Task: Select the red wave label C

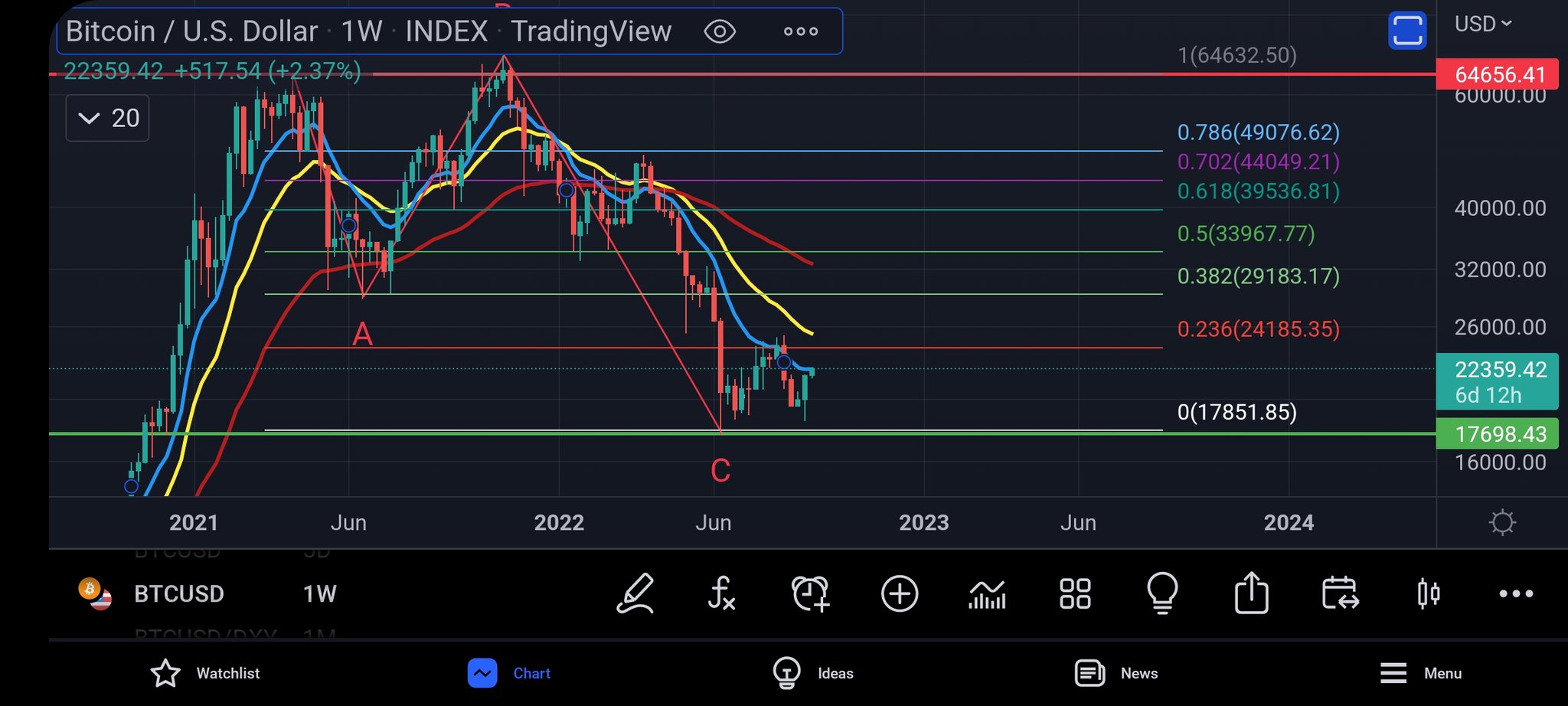Action: 720,470
